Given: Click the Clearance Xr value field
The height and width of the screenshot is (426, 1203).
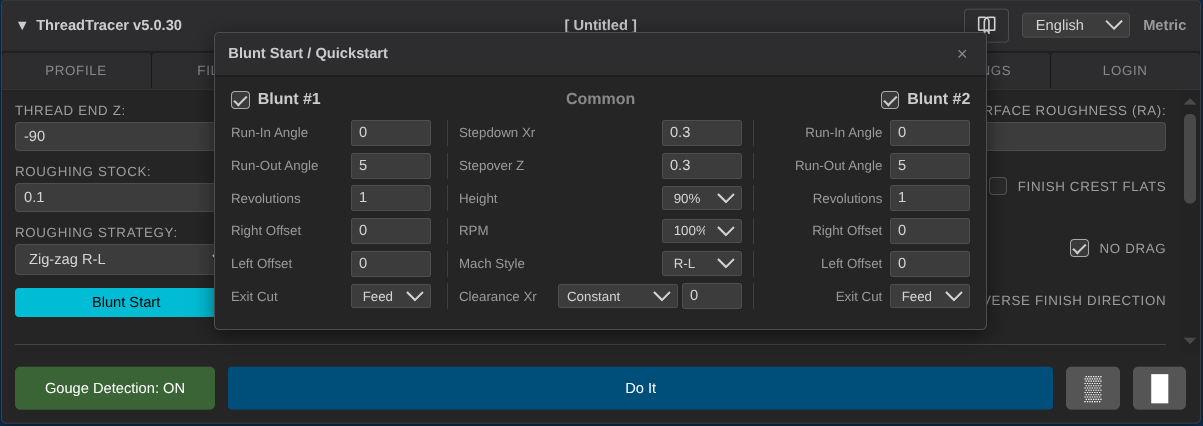Looking at the screenshot, I should click(x=712, y=296).
